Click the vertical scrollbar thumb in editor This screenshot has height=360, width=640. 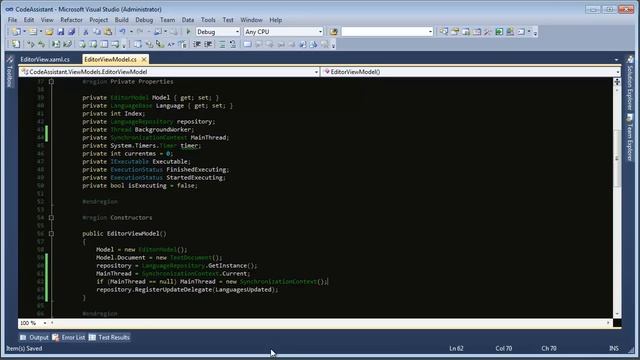[617, 158]
